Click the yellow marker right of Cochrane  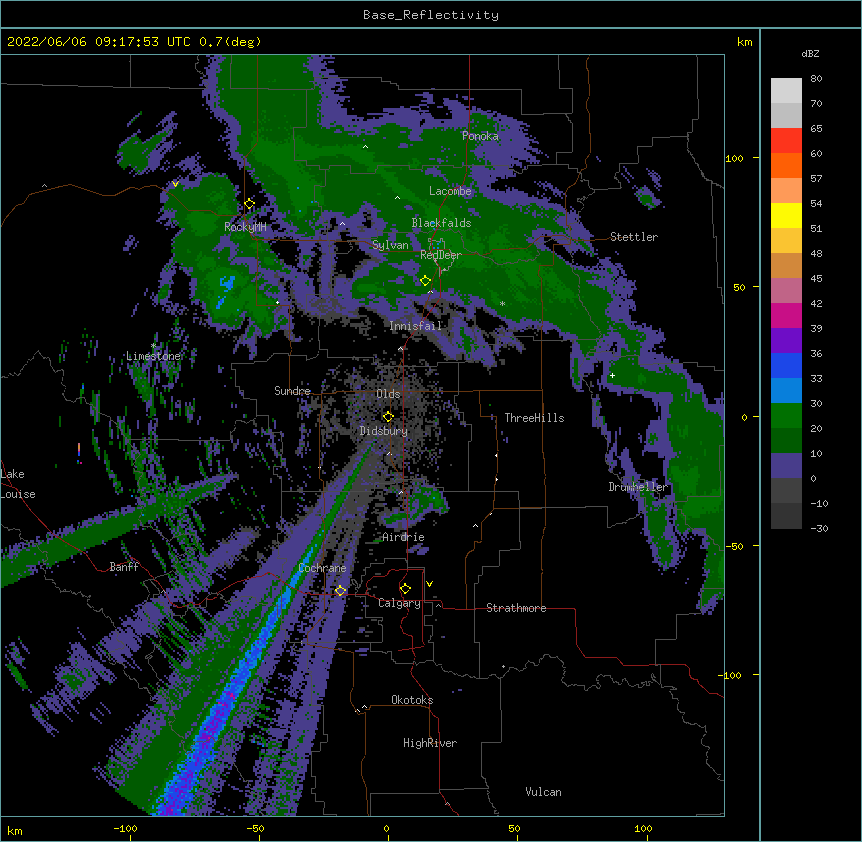[340, 591]
